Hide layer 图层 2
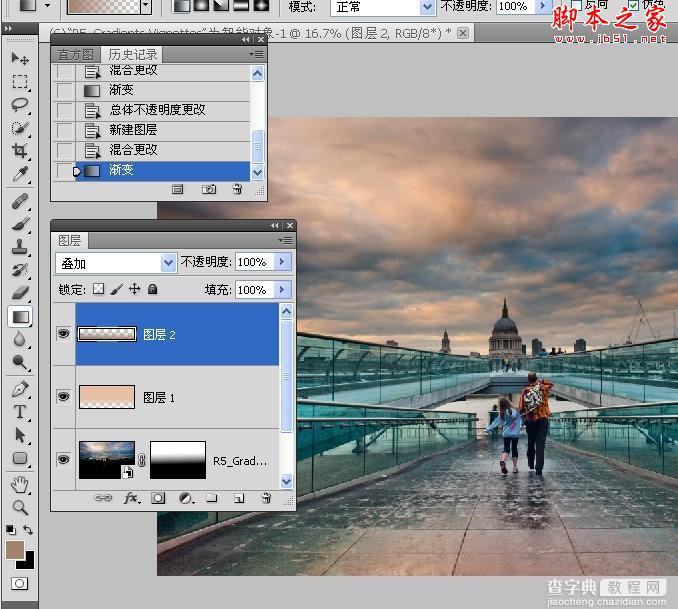This screenshot has height=609, width=678. pos(64,334)
